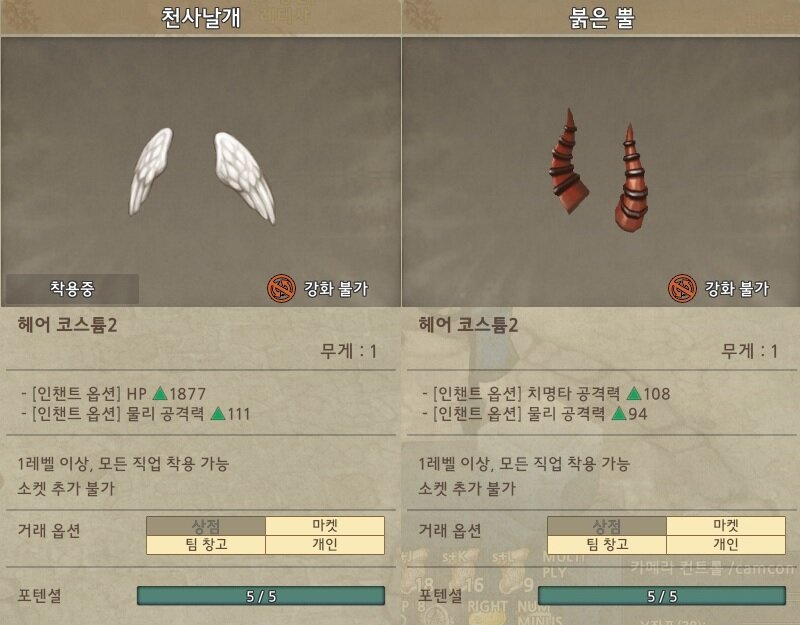Click the 착용중 equipped status button
Image resolution: width=800 pixels, height=625 pixels.
[72, 289]
